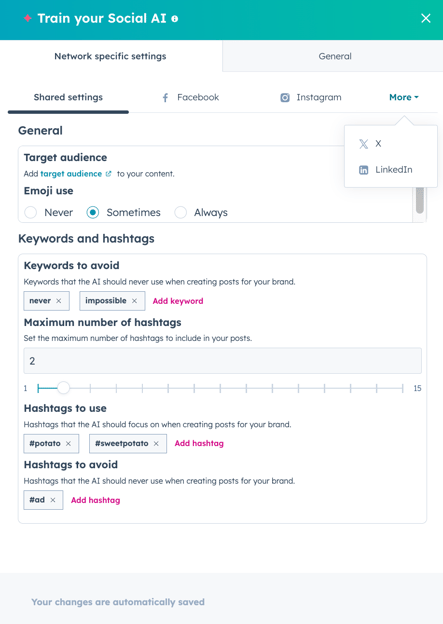The width and height of the screenshot is (443, 624).
Task: Click the maximum hashtags slider handle
Action: [x=63, y=388]
